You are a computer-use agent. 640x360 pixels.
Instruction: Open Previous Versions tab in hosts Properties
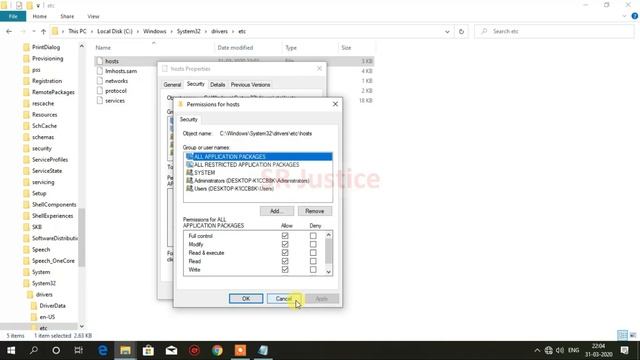click(250, 84)
